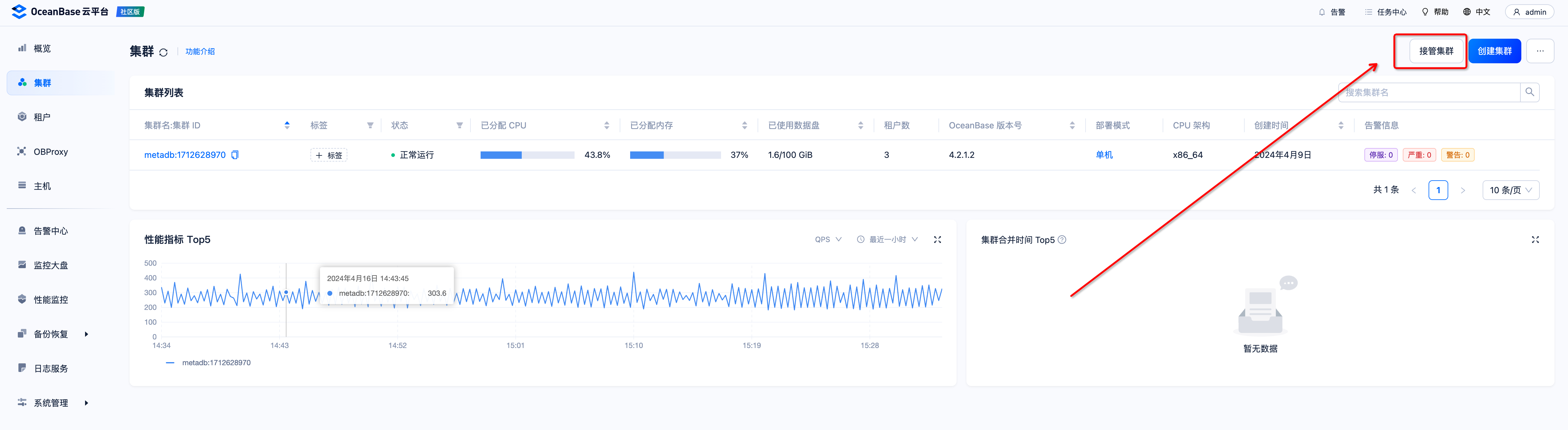Image resolution: width=1568 pixels, height=430 pixels.
Task: Open the 标签 column filter icon
Action: [370, 125]
